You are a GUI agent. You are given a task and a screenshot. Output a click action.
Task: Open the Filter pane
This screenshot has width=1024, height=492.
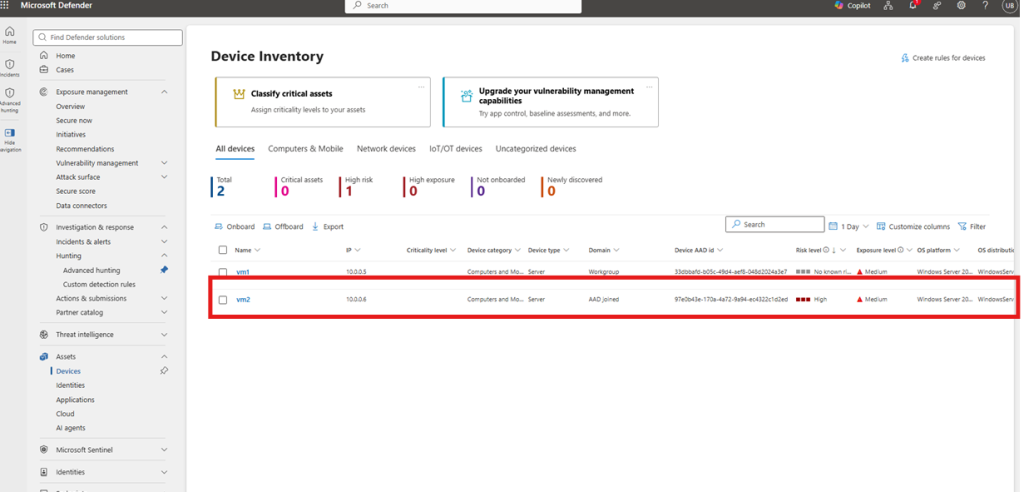click(972, 227)
